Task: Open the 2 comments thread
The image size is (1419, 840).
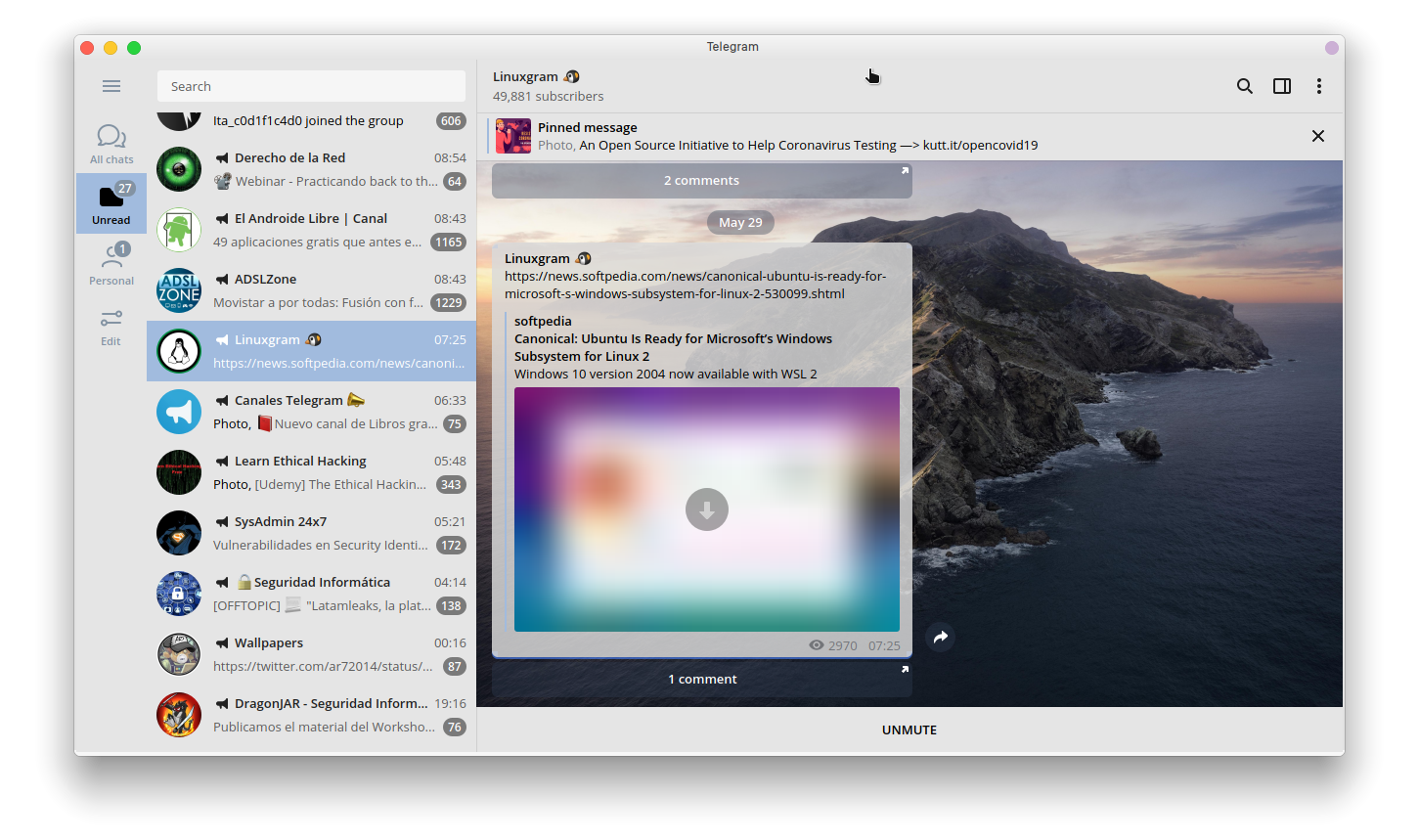Action: click(x=702, y=181)
